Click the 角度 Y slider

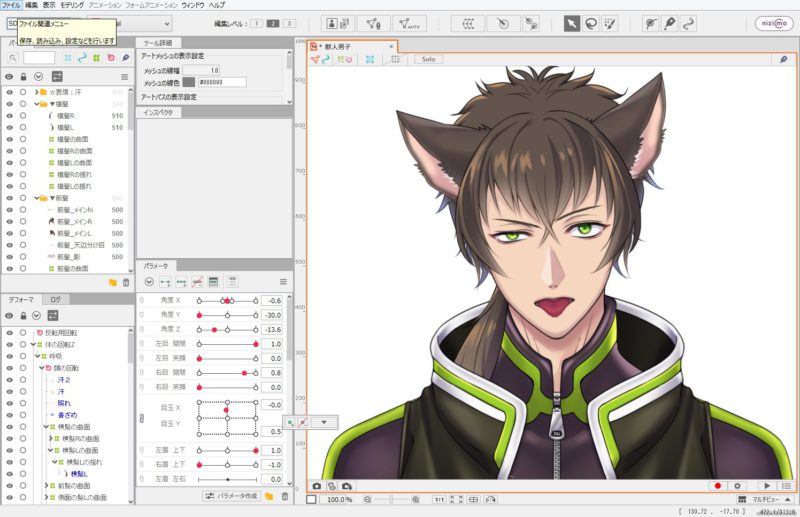tap(228, 315)
